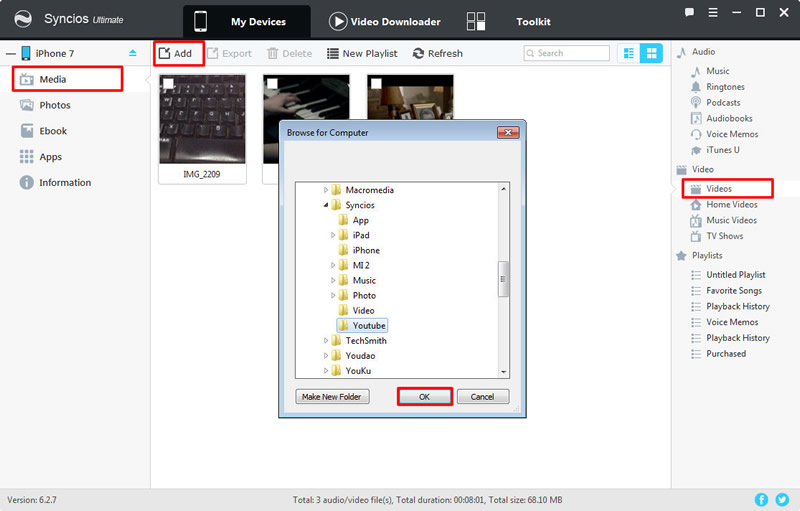Click the Add toolbar icon
The width and height of the screenshot is (800, 511).
click(164, 53)
